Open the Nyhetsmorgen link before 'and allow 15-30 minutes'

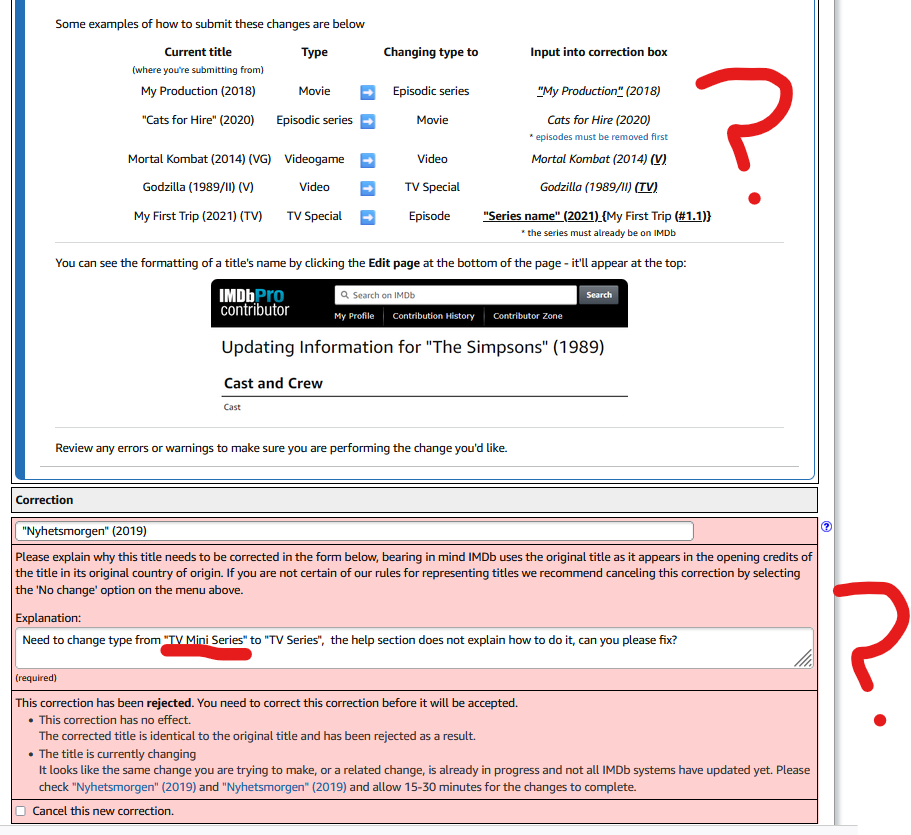click(284, 787)
